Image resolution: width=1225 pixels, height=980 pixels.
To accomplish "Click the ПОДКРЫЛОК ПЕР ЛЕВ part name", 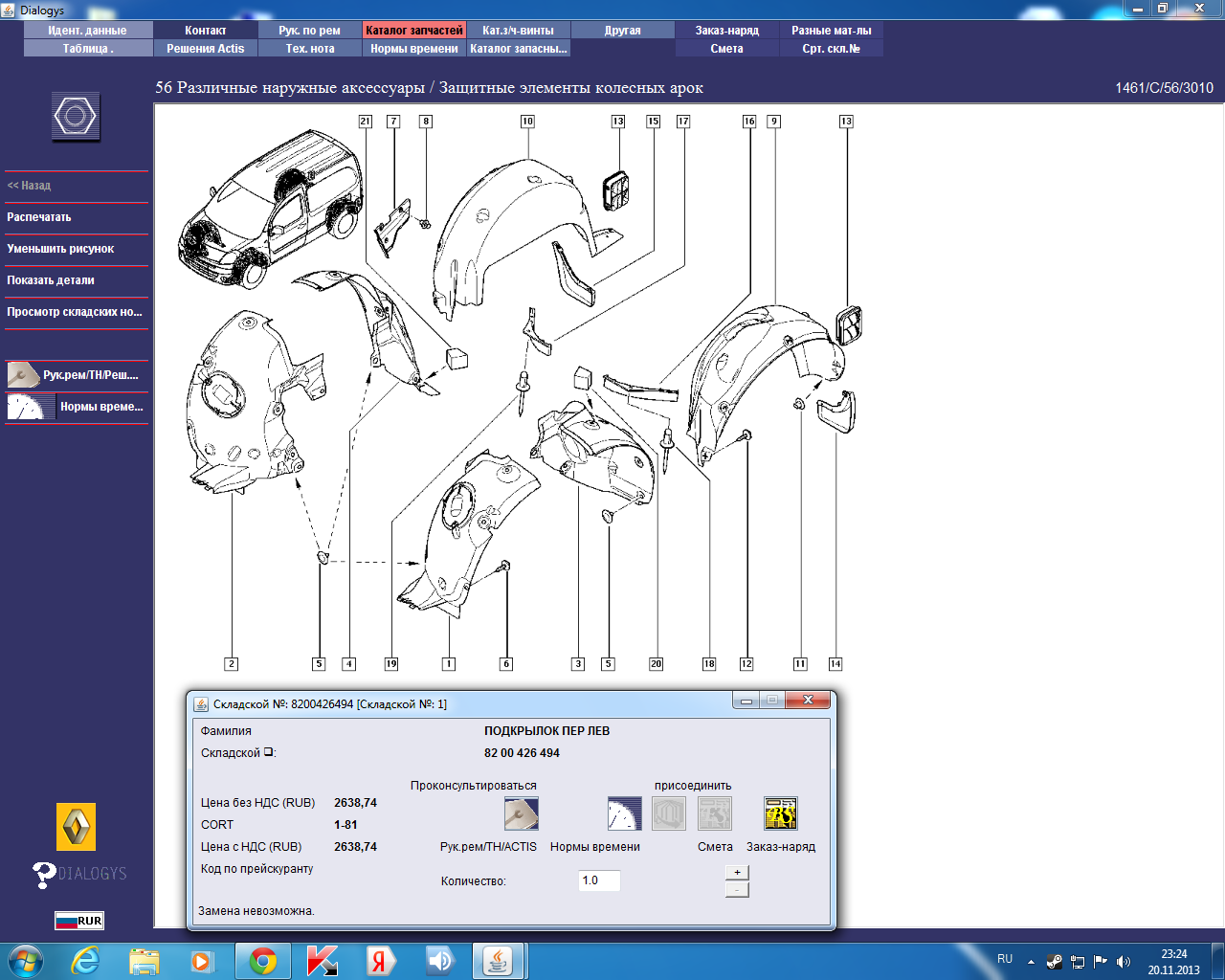I will point(546,731).
